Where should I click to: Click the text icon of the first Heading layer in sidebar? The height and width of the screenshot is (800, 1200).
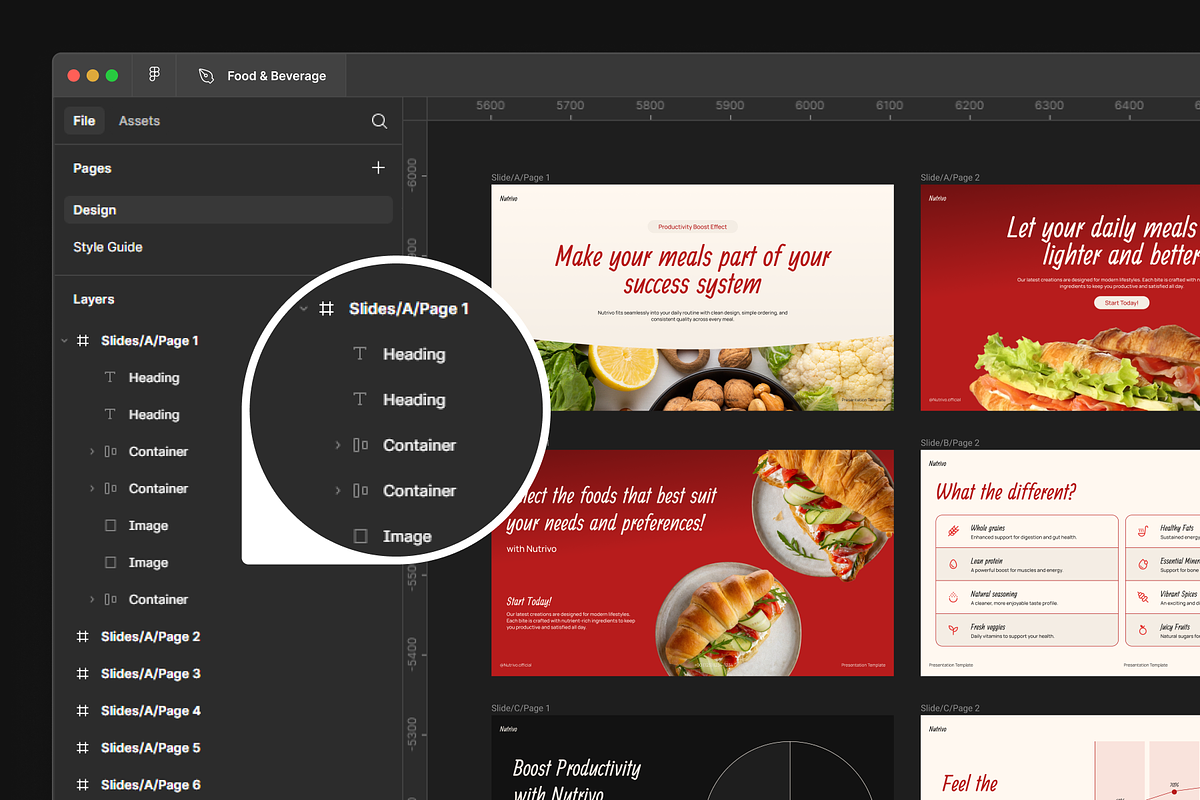(x=111, y=378)
